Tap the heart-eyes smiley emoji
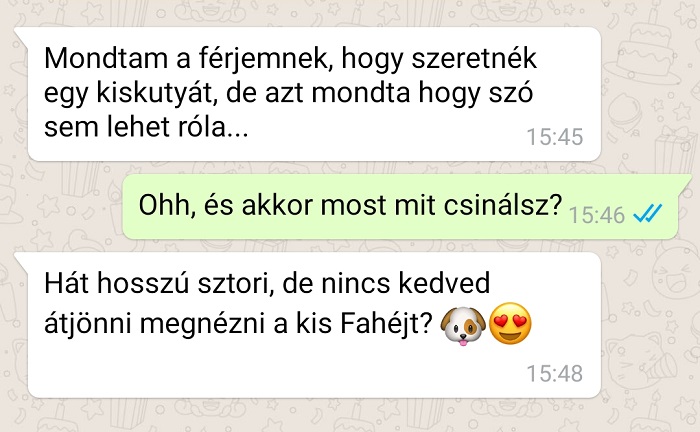700x432 pixels. click(x=510, y=324)
